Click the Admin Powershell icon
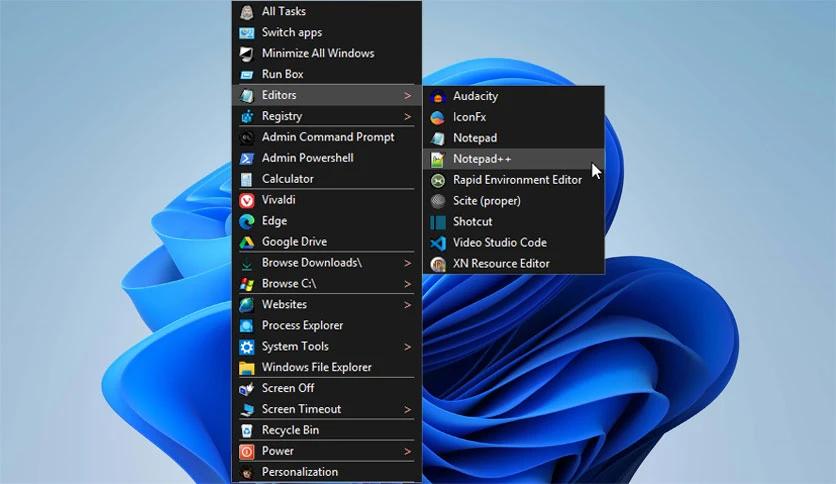 (x=246, y=158)
